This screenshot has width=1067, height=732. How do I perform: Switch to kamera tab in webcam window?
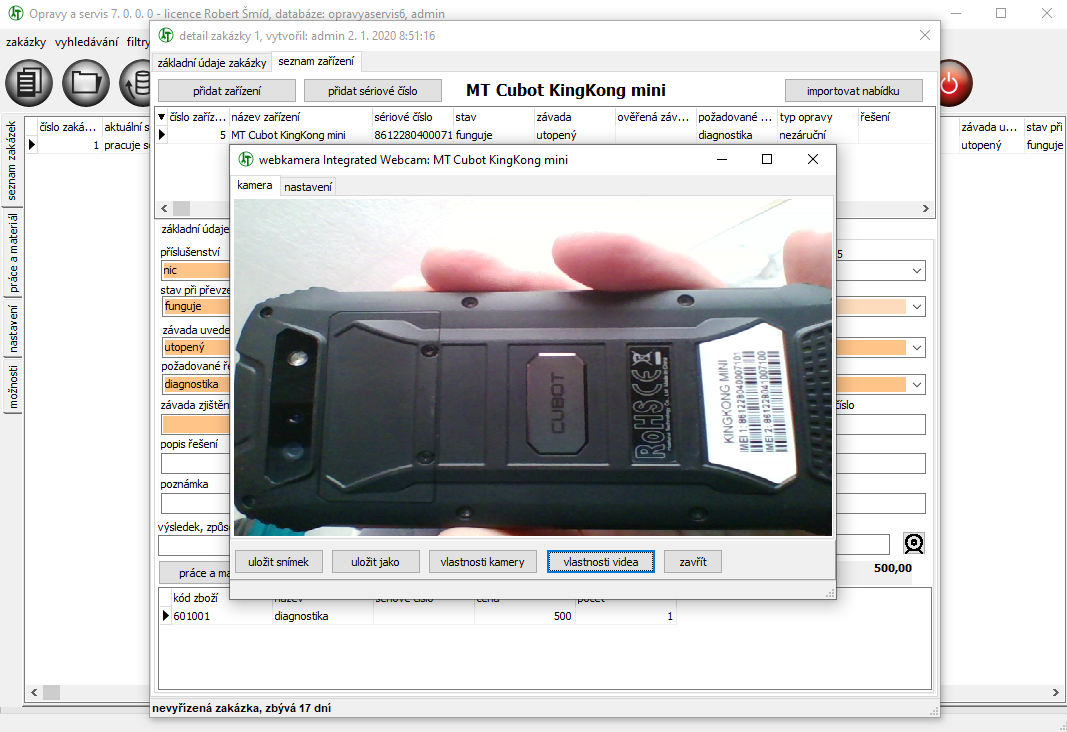coord(255,185)
